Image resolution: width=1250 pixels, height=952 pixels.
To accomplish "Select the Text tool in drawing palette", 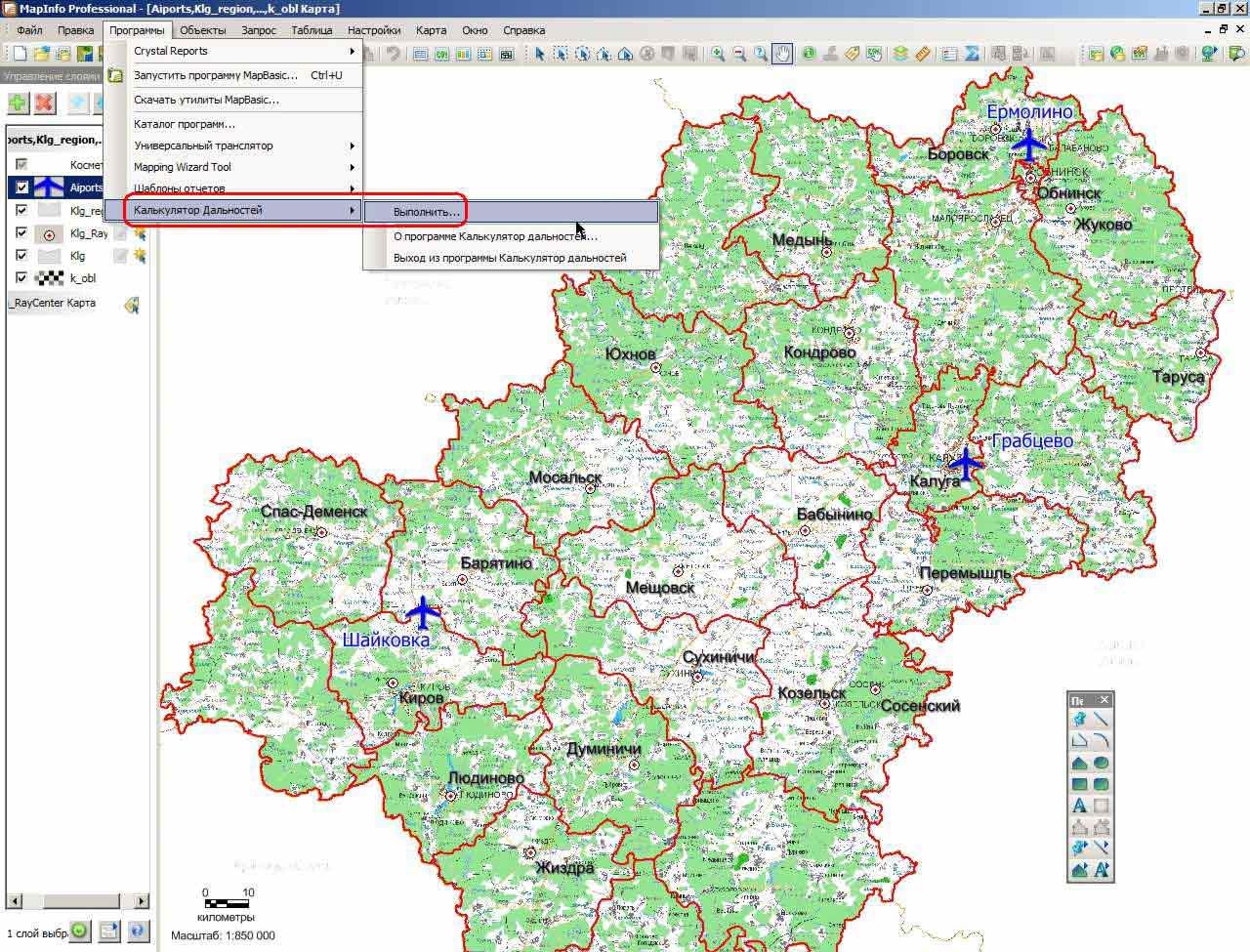I will (1079, 806).
